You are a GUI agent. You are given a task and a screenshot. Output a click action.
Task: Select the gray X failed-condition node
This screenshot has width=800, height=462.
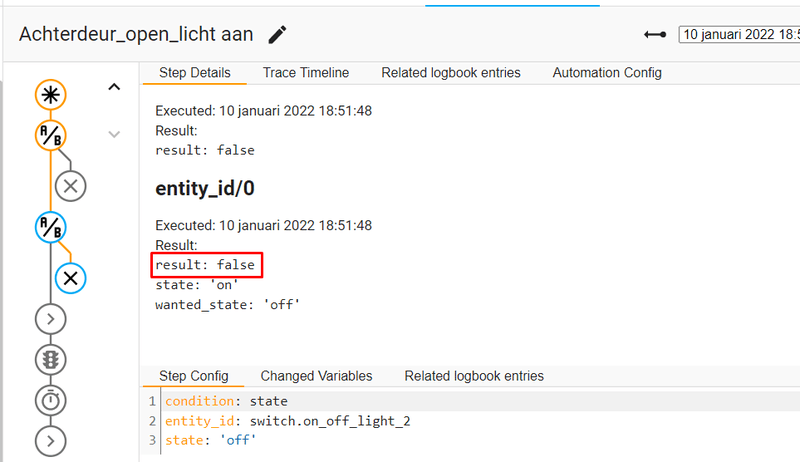point(70,186)
